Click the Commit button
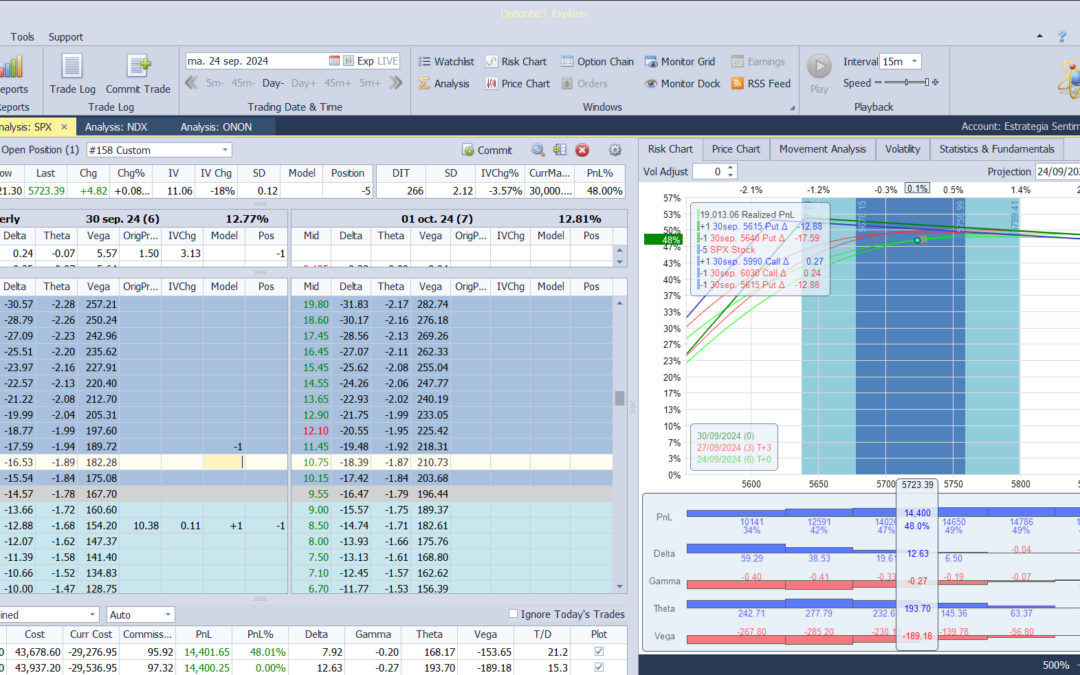Viewport: 1080px width, 675px height. pos(487,150)
